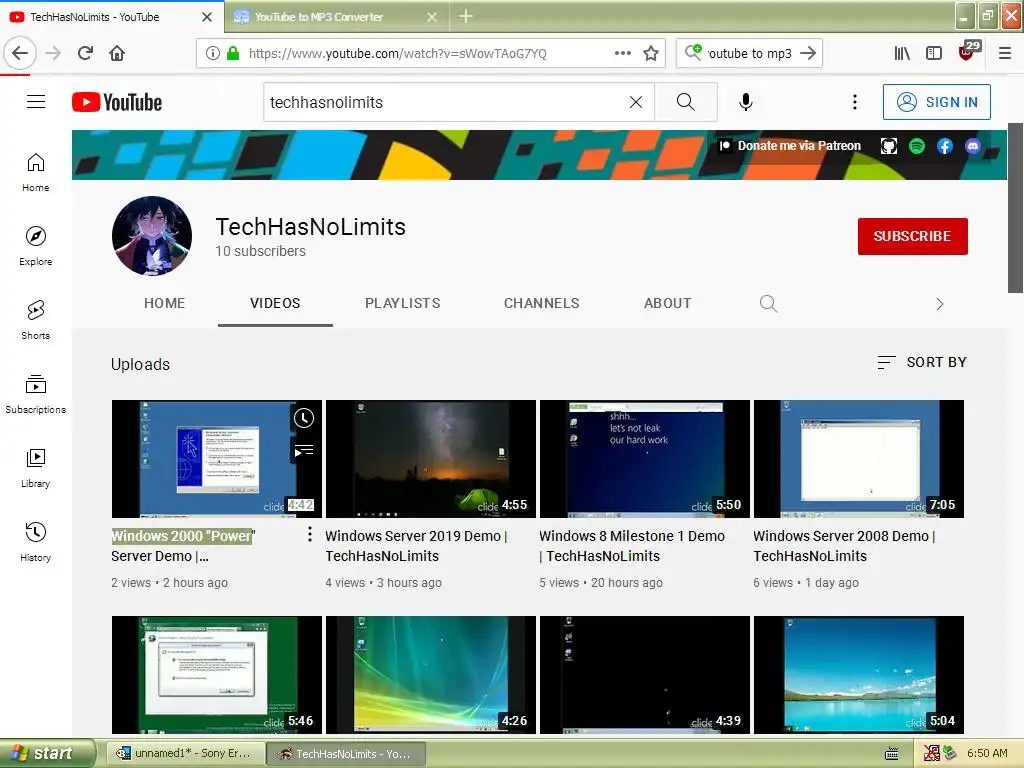Open channel GitHub link icon
Viewport: 1024px width, 768px height.
pyautogui.click(x=889, y=146)
